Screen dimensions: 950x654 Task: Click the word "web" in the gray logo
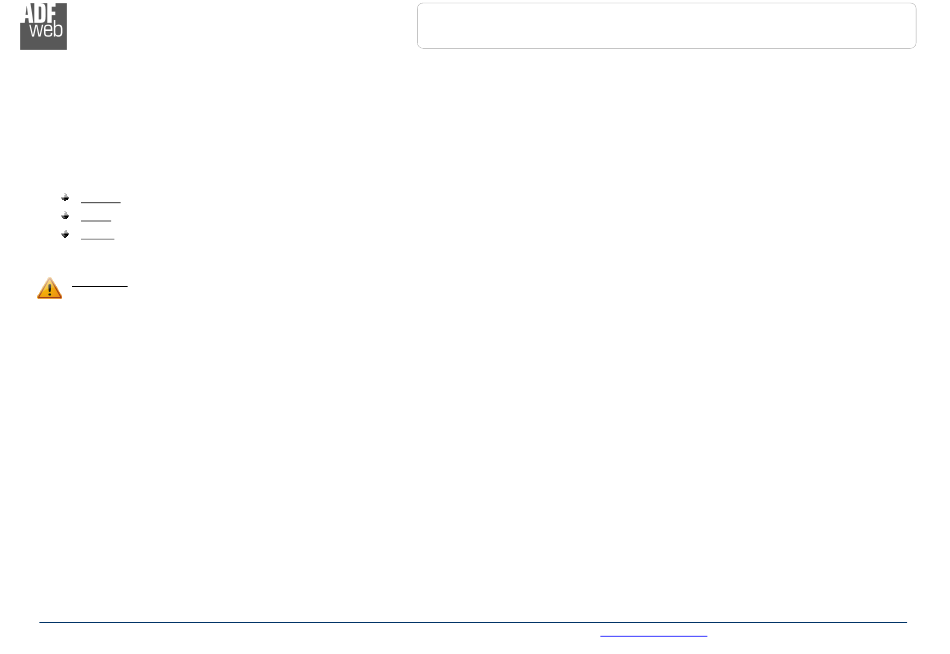point(46,30)
